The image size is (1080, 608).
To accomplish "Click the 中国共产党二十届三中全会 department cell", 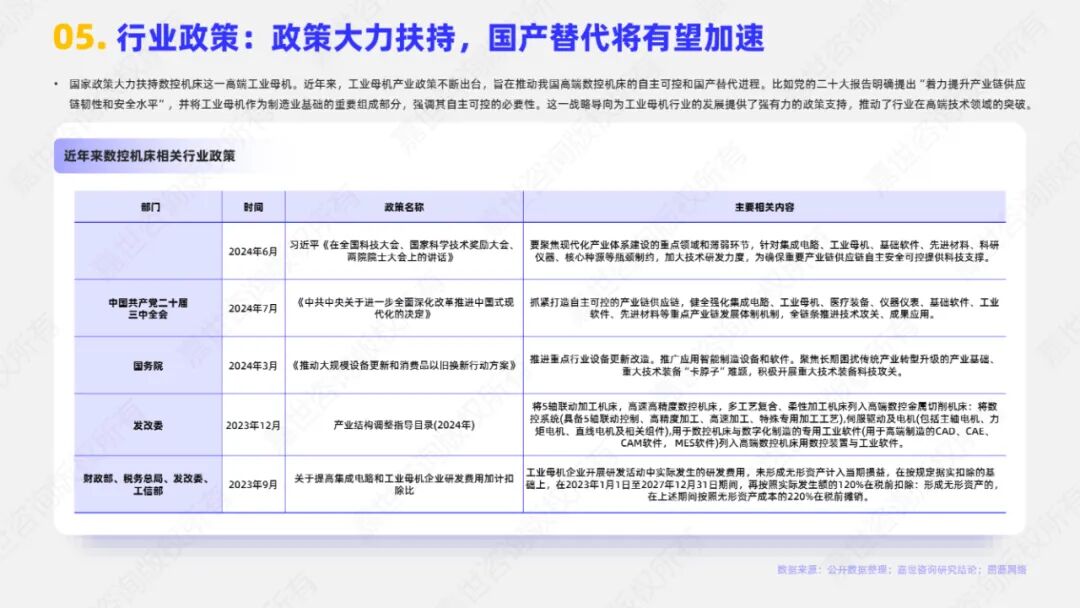I will (148, 308).
